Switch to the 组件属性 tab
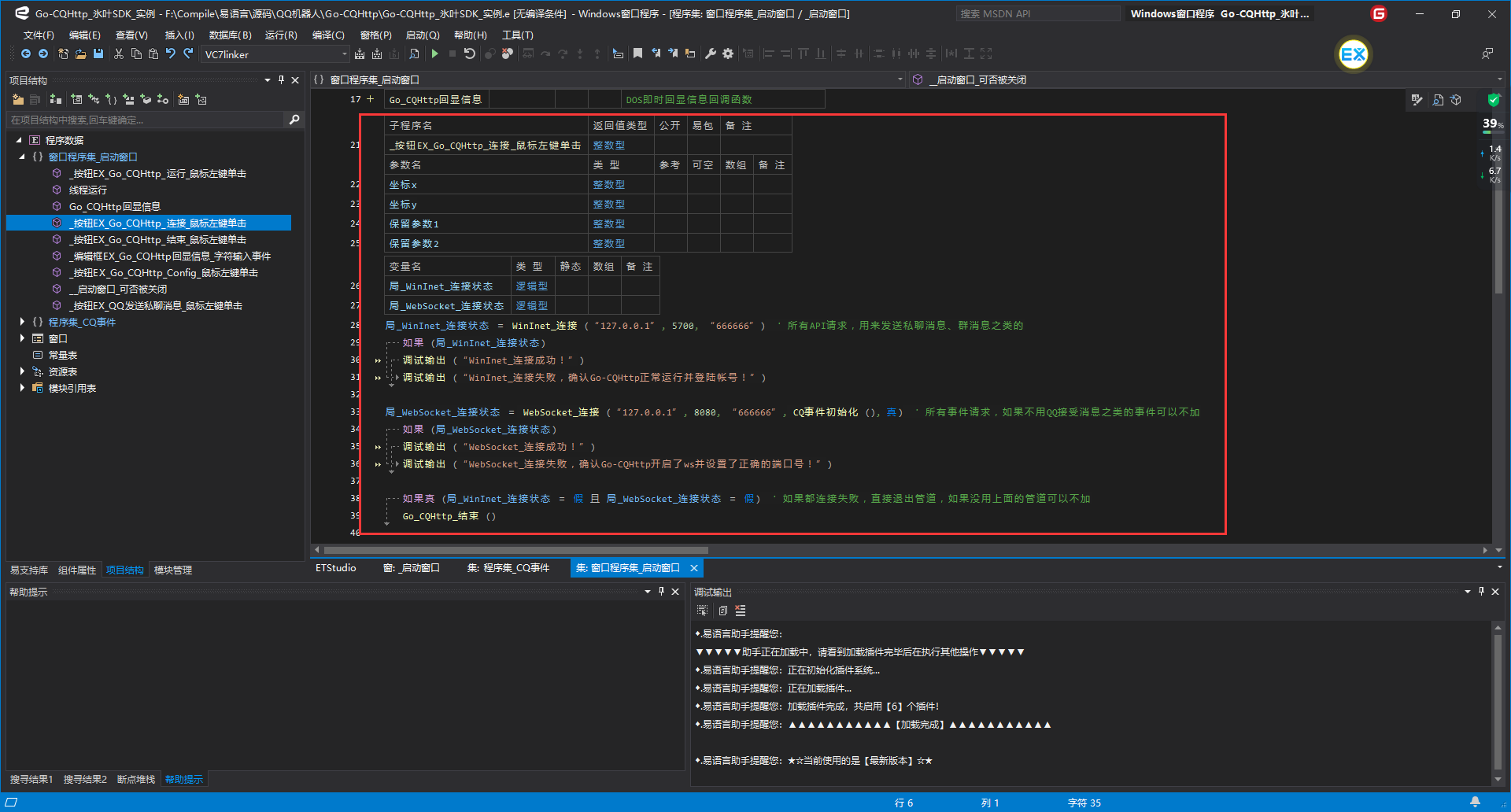The width and height of the screenshot is (1511, 812). [77, 570]
